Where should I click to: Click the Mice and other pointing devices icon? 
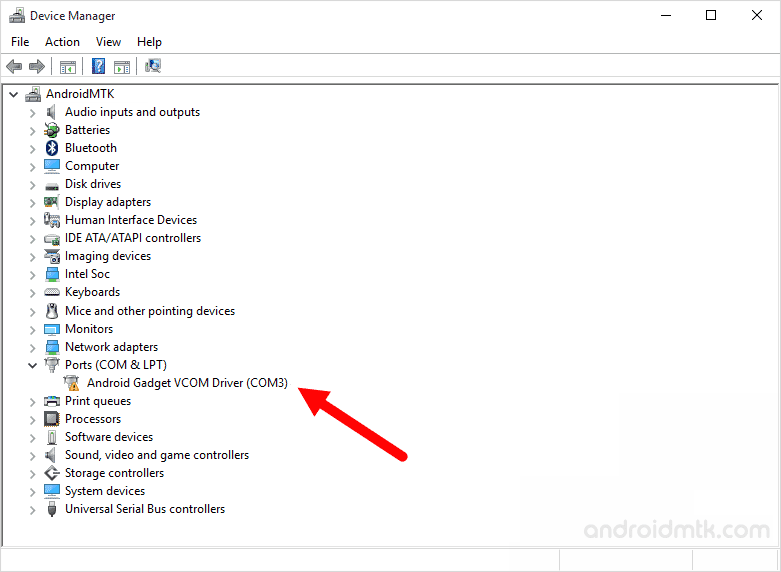(52, 311)
